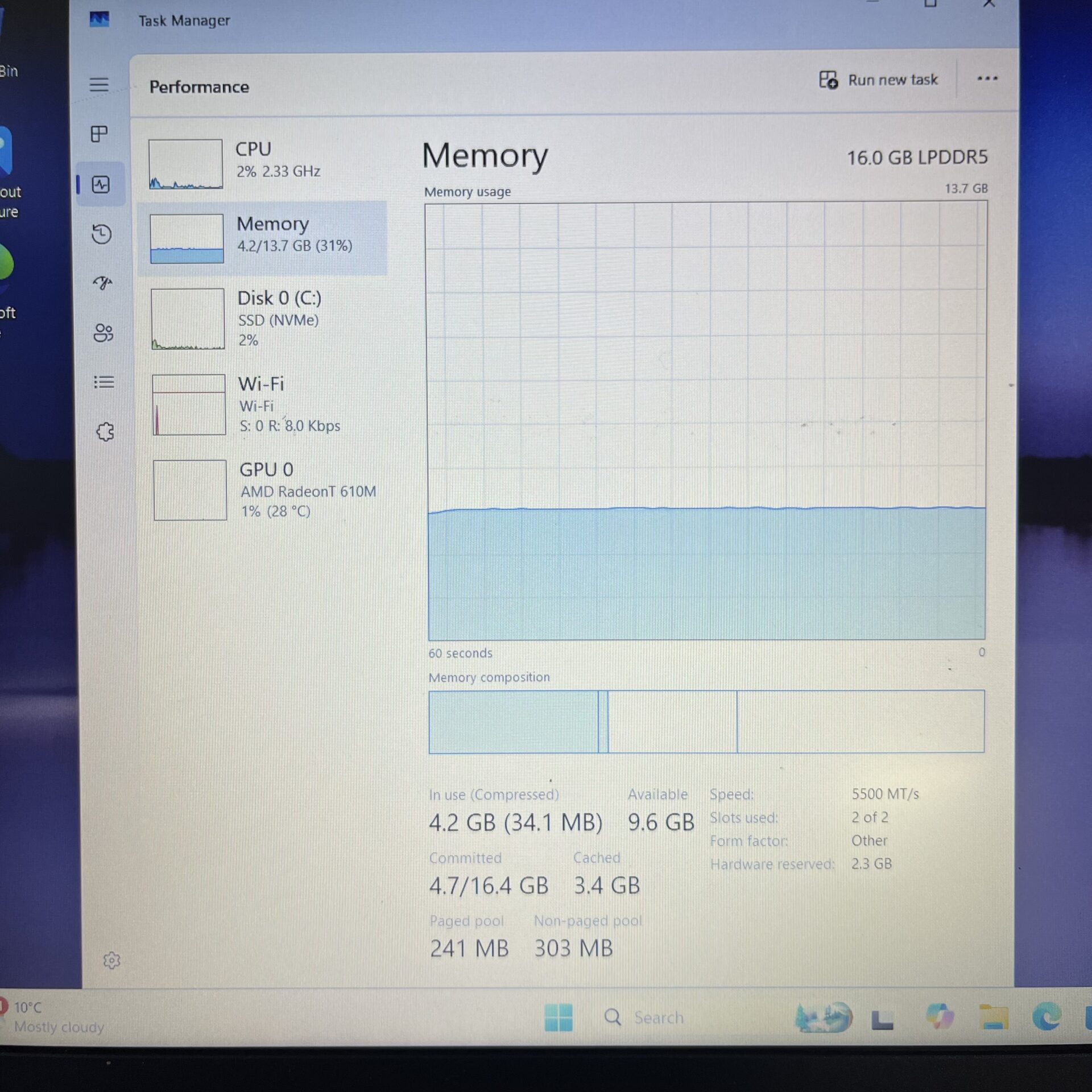Open App history page icon
This screenshot has width=1092, height=1092.
pyautogui.click(x=102, y=234)
